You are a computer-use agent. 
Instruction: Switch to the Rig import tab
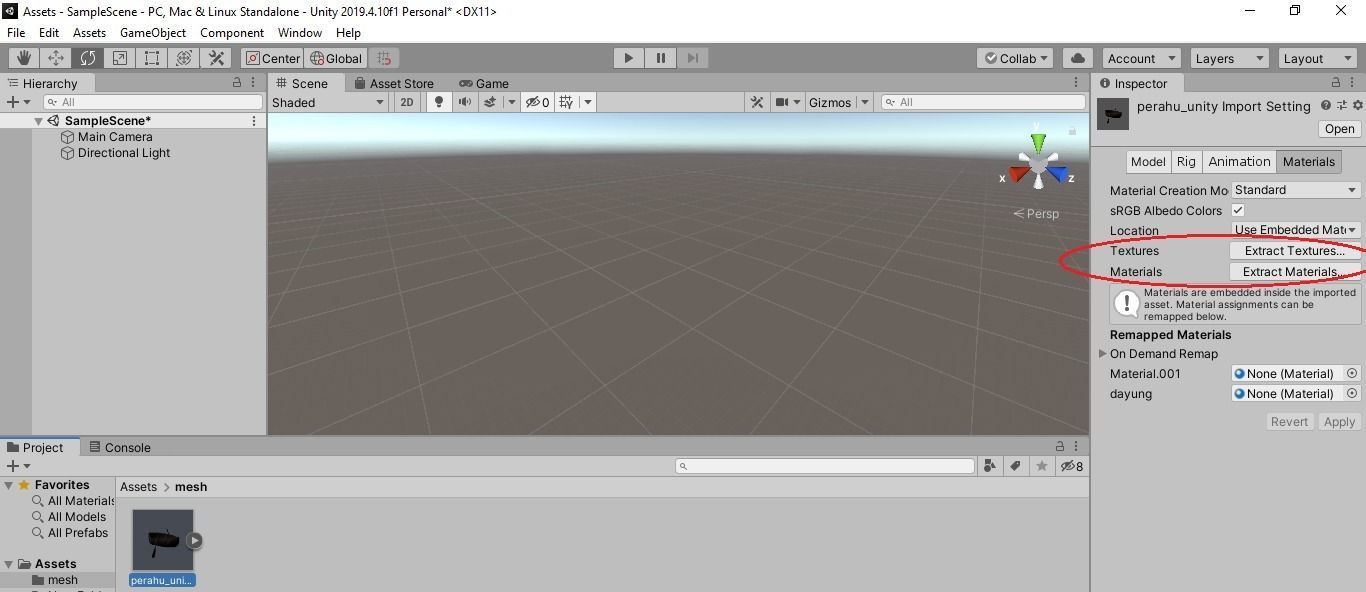[x=1186, y=162]
